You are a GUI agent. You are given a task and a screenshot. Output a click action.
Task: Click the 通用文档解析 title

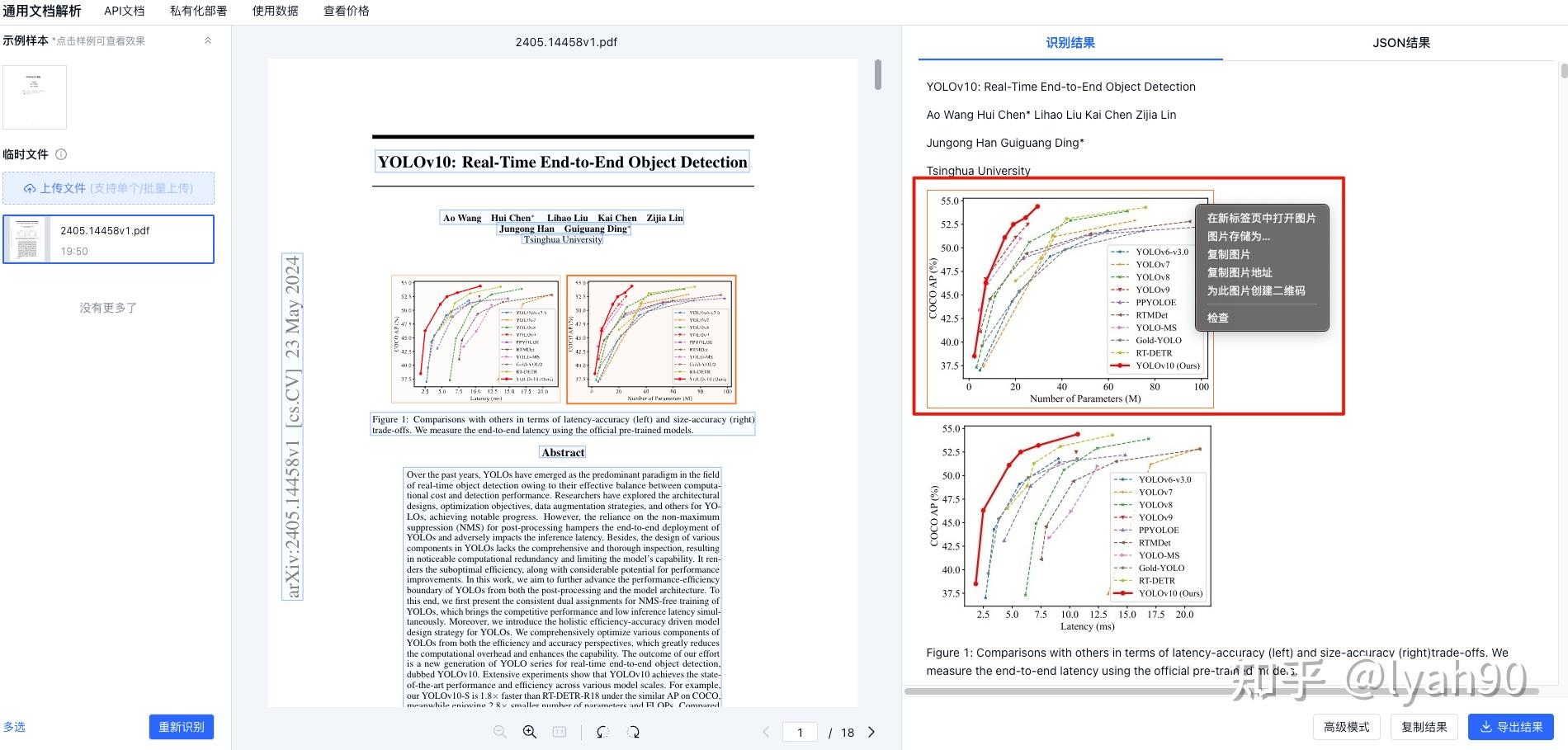pyautogui.click(x=42, y=11)
